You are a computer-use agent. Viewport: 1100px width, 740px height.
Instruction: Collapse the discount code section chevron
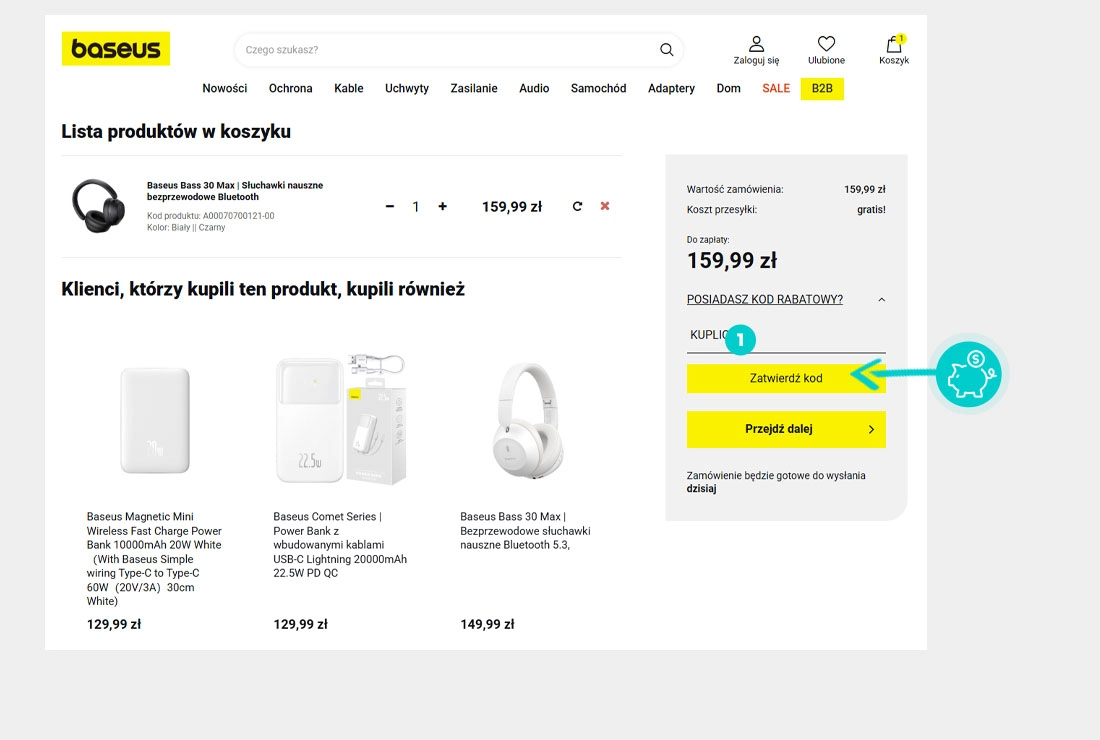(x=881, y=300)
